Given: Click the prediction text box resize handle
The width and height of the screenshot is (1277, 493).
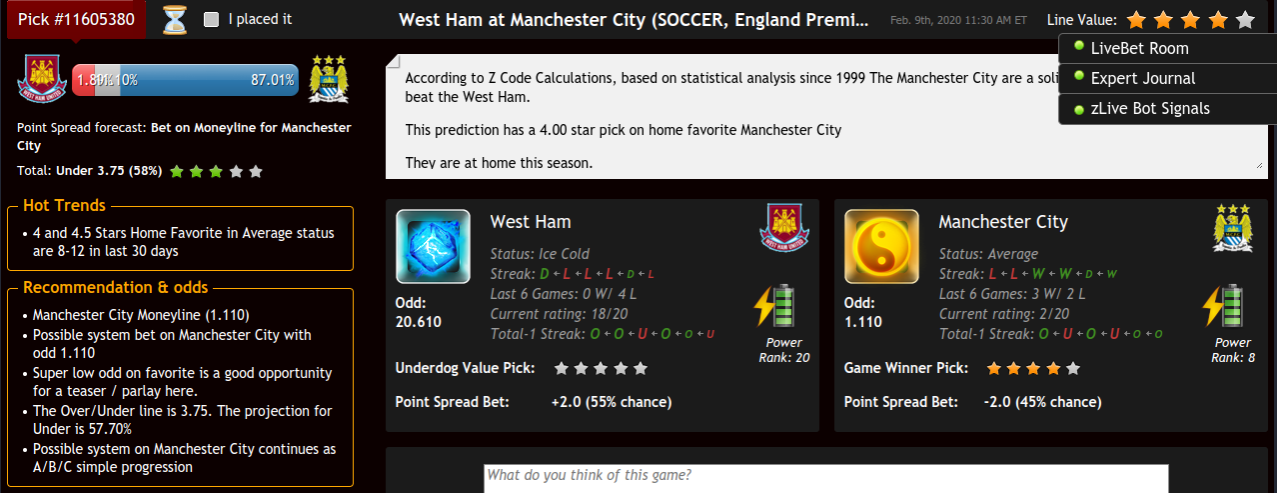Looking at the screenshot, I should (1257, 165).
